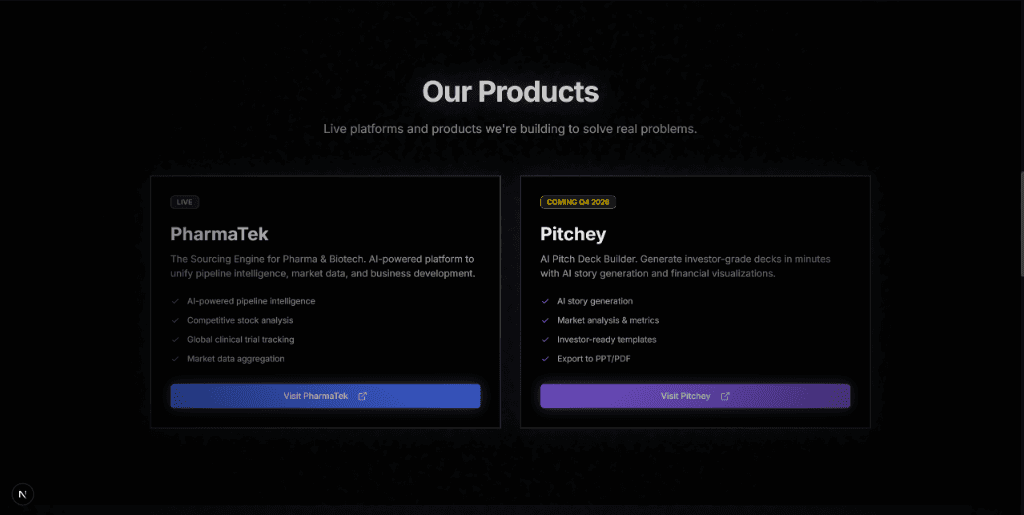Click checkmark beside Market data aggregation
The width and height of the screenshot is (1024, 515).
tap(175, 358)
